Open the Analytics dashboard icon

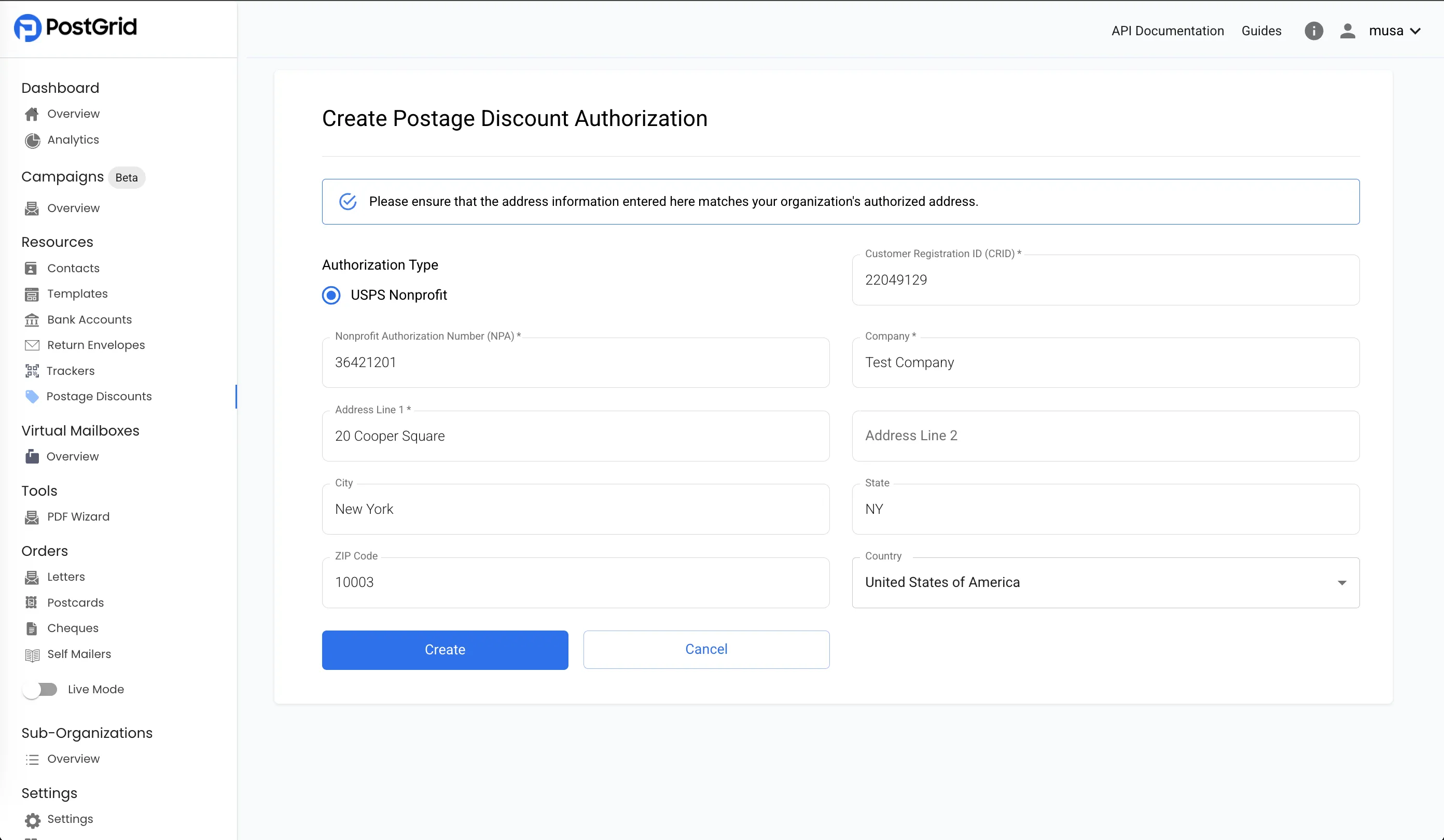(32, 141)
